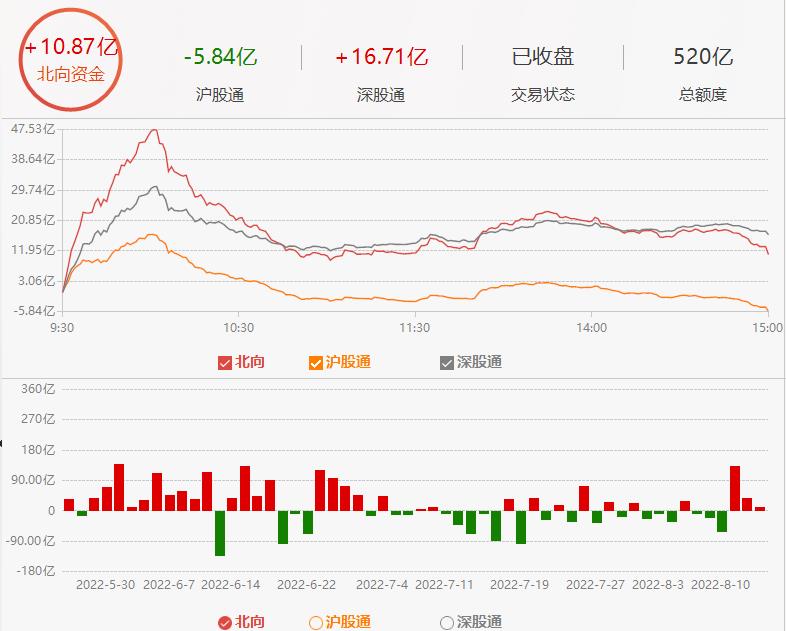
Task: Select the 沪股通 radio button below bar chart
Action: 316,623
